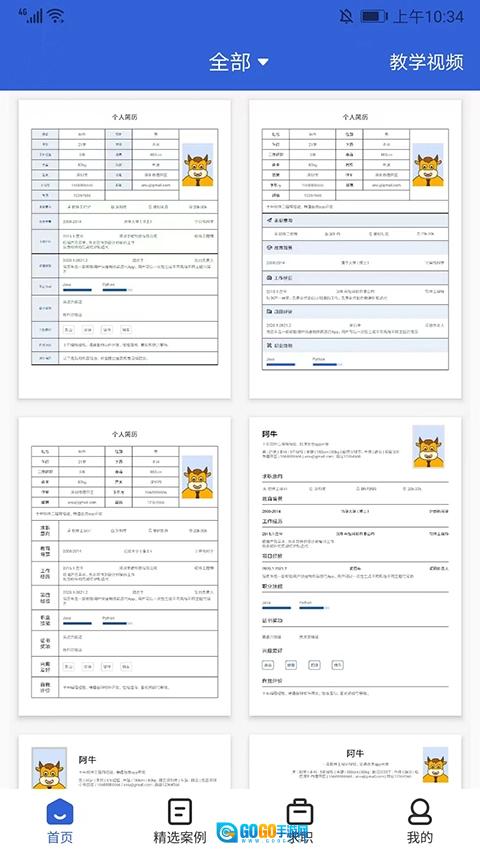The width and height of the screenshot is (480, 853).
Task: Switch to the 我的 tab
Action: tap(420, 837)
